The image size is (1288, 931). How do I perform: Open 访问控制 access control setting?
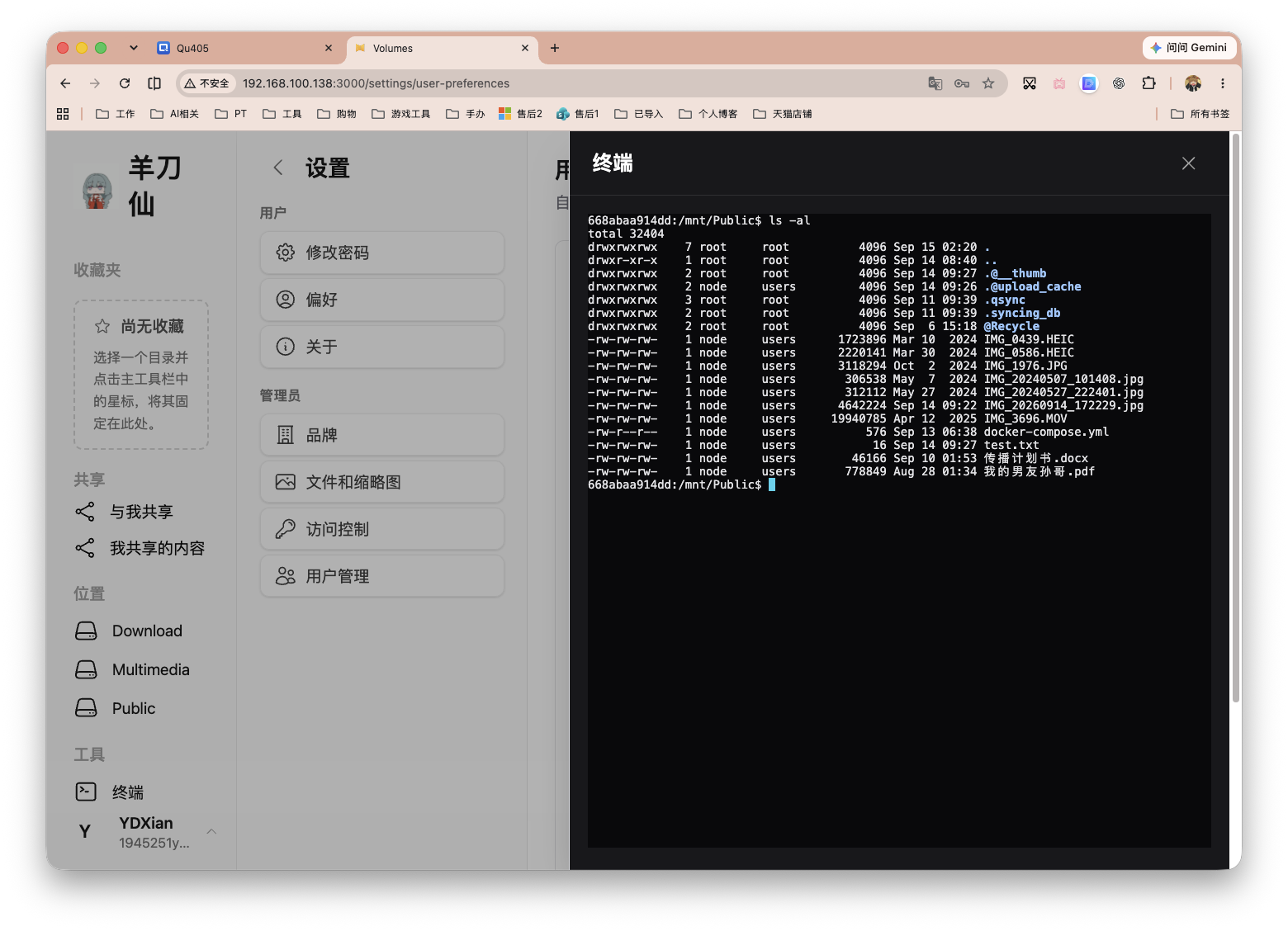coord(382,529)
